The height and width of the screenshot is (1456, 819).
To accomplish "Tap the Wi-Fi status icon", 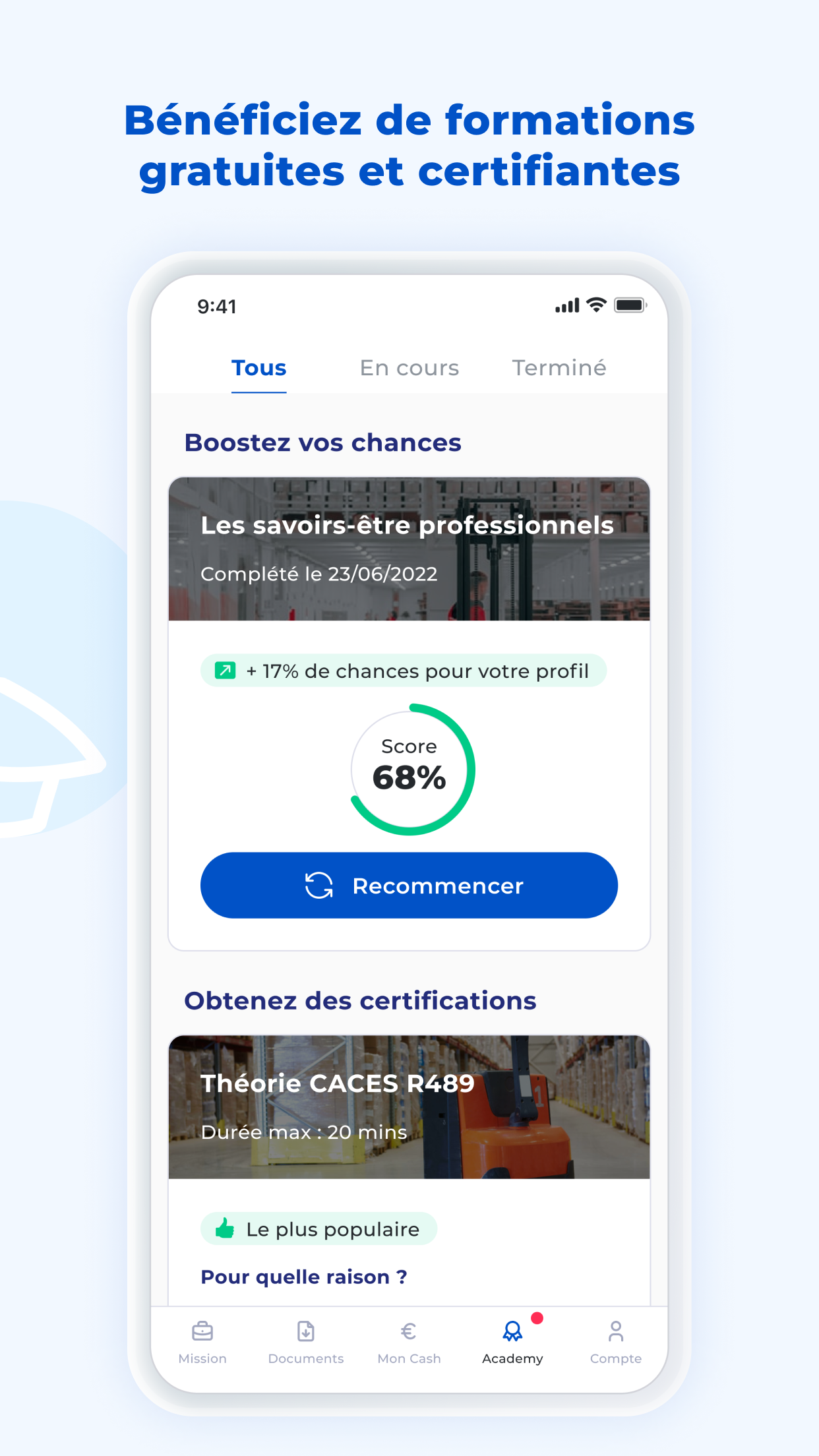I will tap(596, 305).
